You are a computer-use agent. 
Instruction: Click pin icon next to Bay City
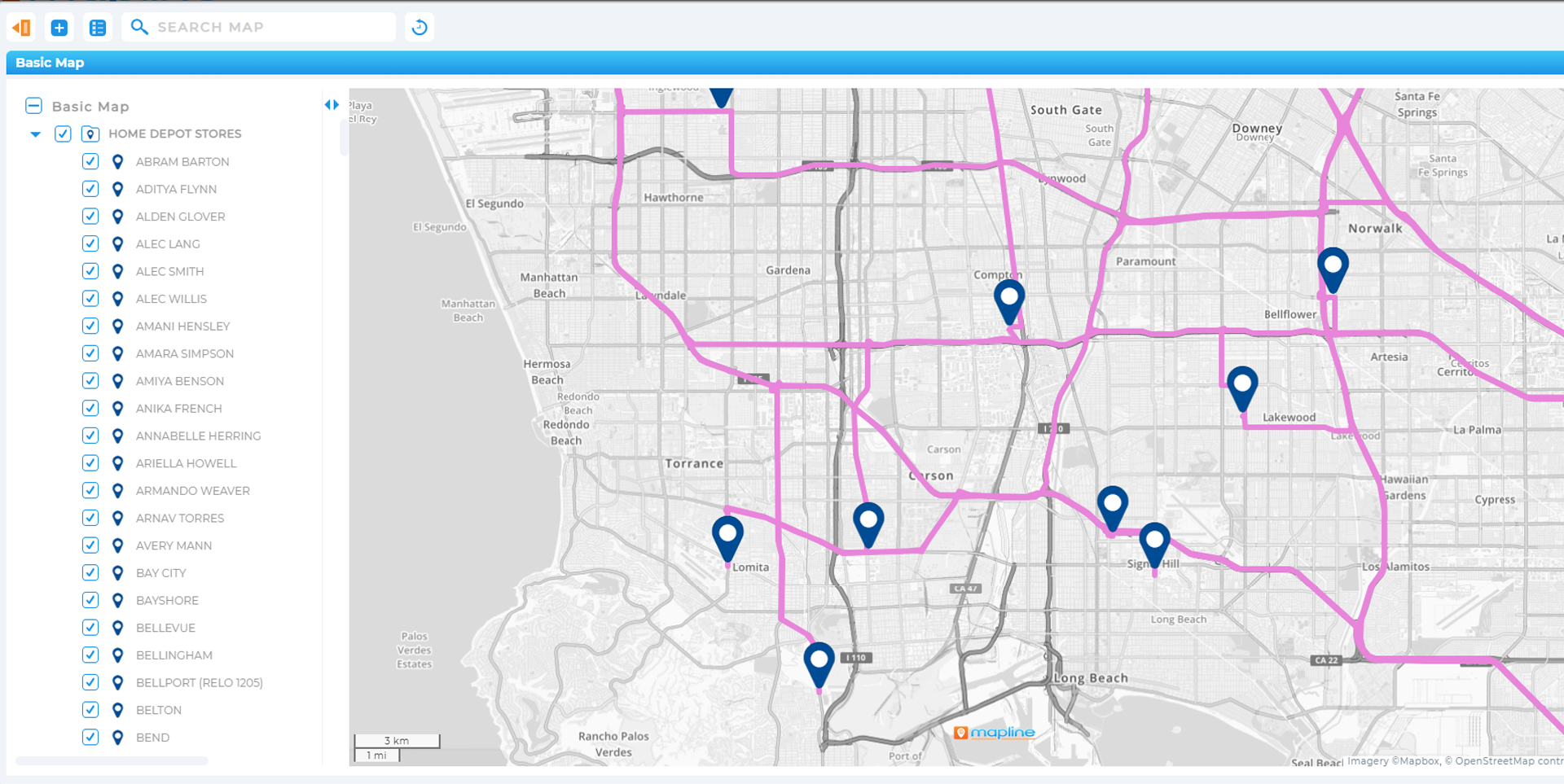[117, 572]
